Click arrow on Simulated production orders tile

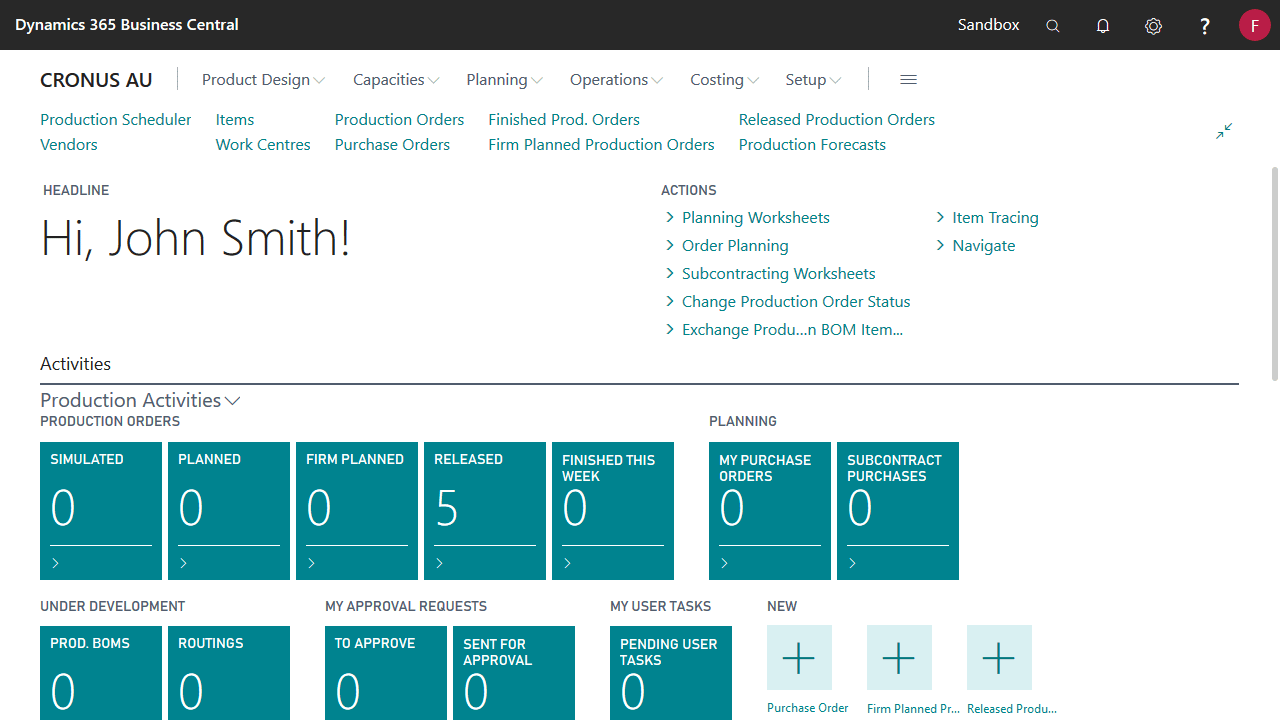click(x=55, y=564)
